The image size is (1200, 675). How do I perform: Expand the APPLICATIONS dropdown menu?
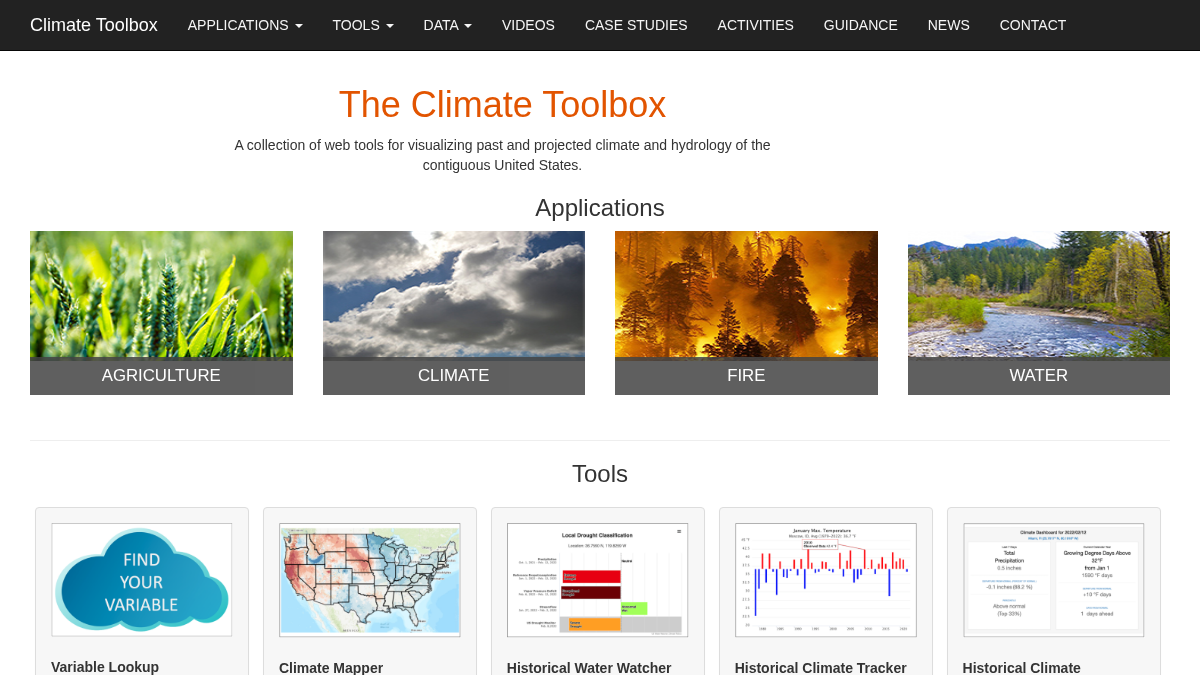pos(245,25)
